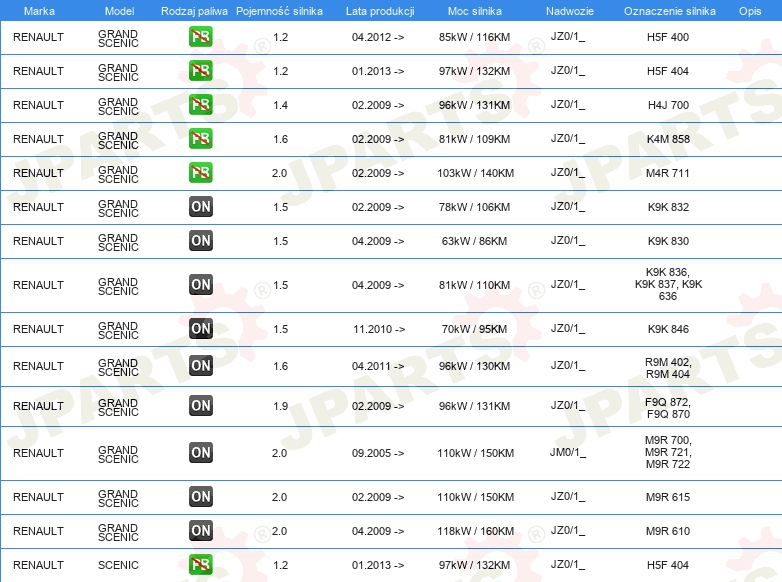
Task: Select engine code K9K 832
Action: (668, 207)
